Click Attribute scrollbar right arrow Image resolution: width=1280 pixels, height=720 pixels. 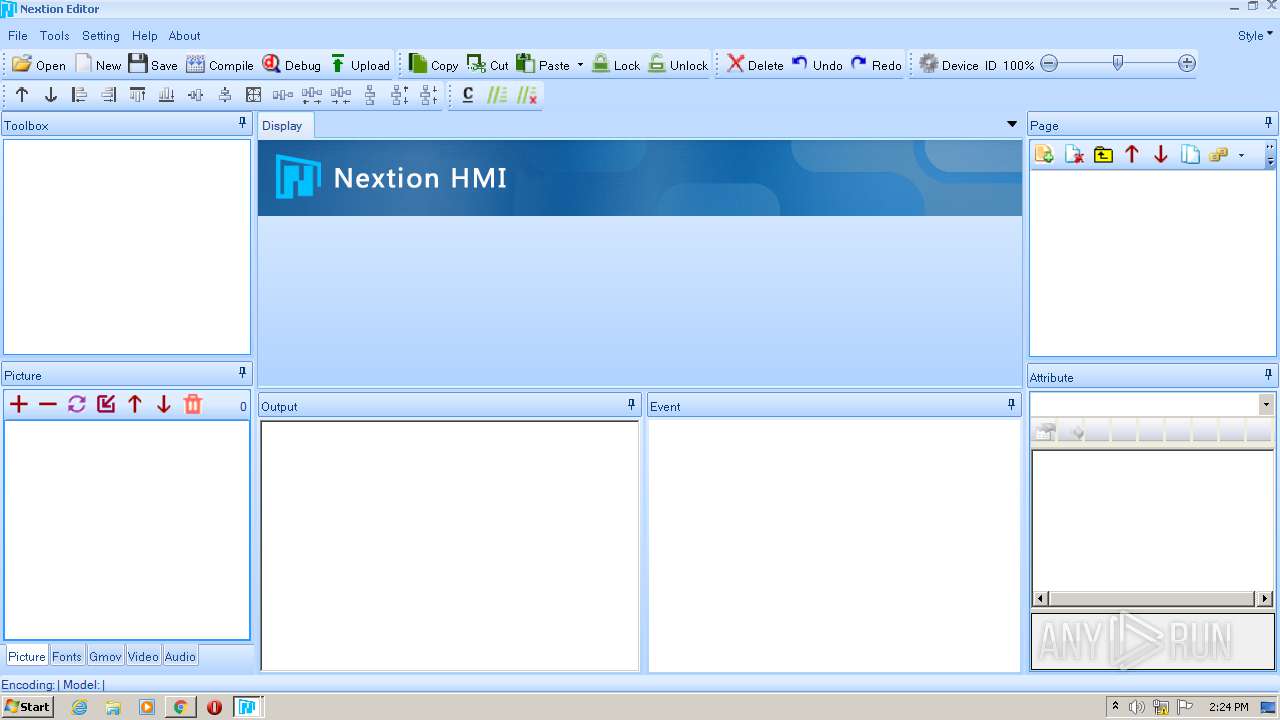(x=1263, y=599)
